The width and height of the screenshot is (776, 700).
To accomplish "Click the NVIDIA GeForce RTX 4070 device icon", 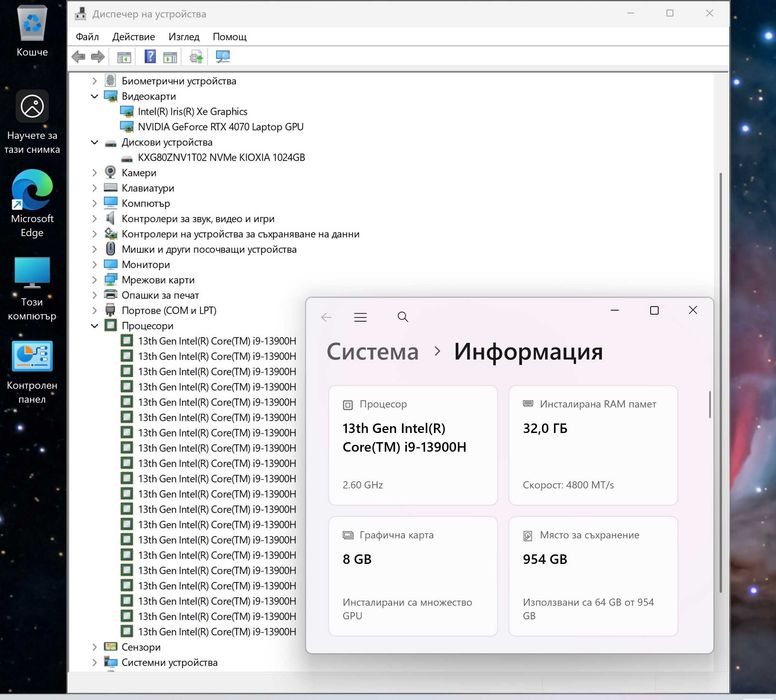I will 127,127.
